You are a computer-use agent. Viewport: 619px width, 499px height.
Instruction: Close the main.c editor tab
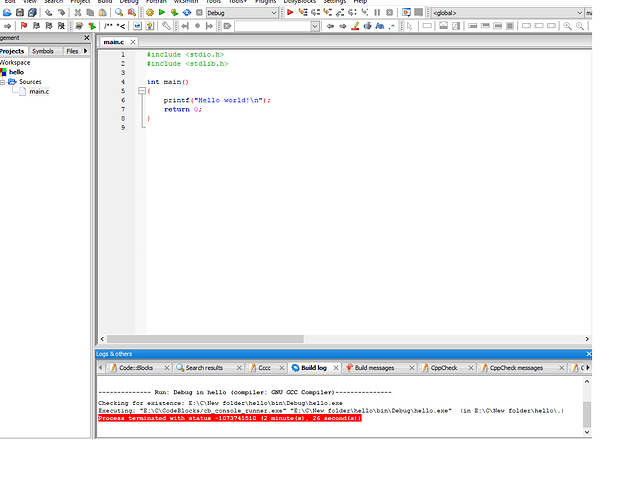(133, 42)
